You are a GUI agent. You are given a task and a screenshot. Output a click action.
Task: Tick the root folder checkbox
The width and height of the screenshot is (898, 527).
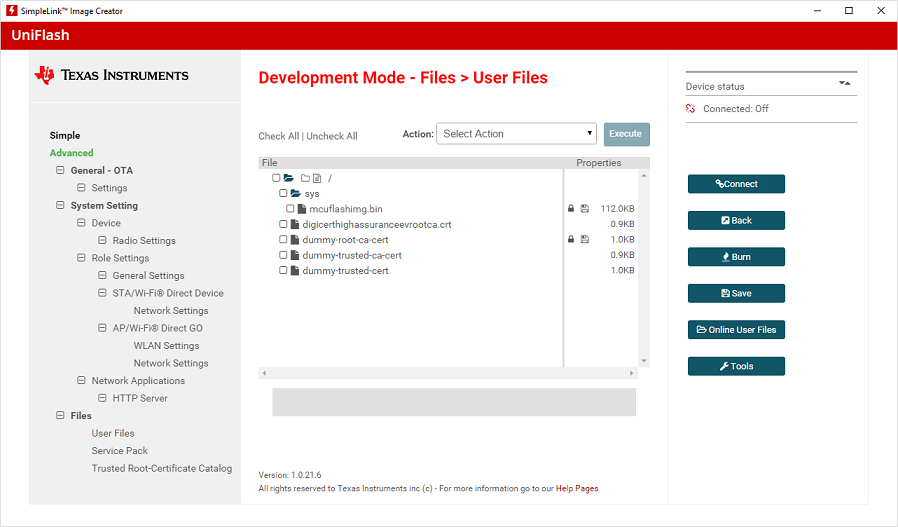tap(276, 178)
